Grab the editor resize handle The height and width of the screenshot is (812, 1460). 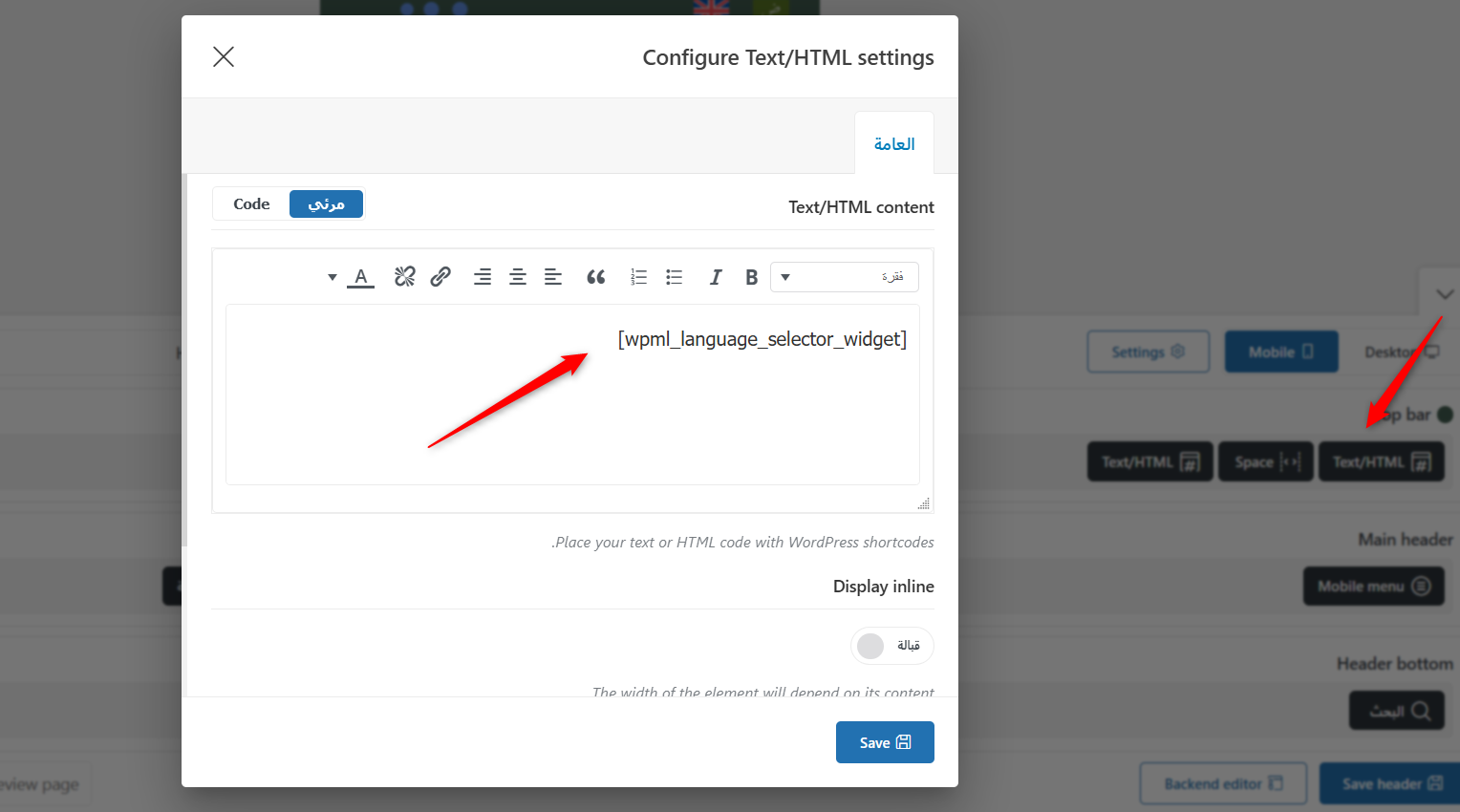tap(924, 503)
